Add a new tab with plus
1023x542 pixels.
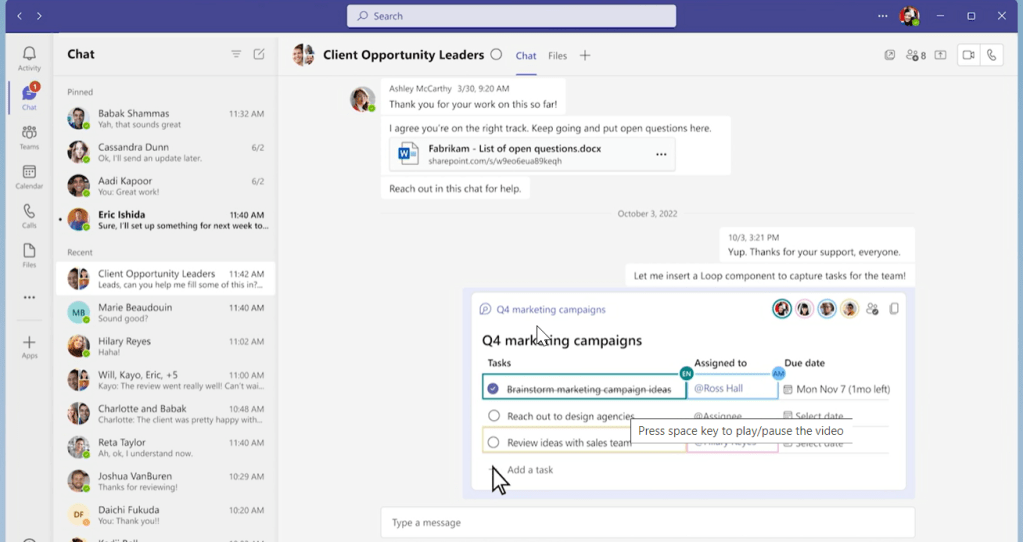pos(585,56)
